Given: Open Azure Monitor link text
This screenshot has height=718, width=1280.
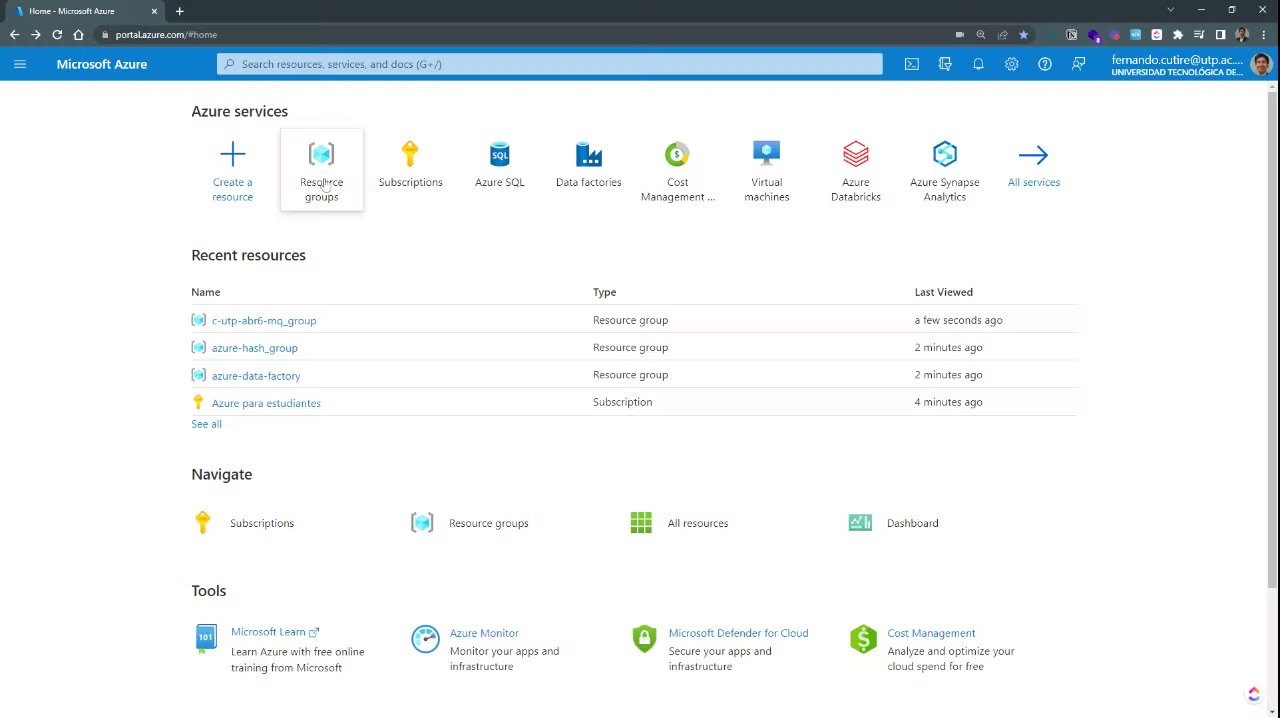Looking at the screenshot, I should (484, 633).
